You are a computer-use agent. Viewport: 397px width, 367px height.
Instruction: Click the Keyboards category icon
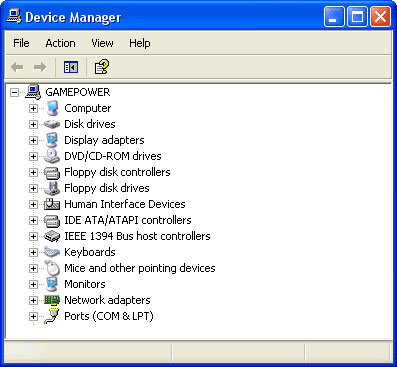[52, 252]
